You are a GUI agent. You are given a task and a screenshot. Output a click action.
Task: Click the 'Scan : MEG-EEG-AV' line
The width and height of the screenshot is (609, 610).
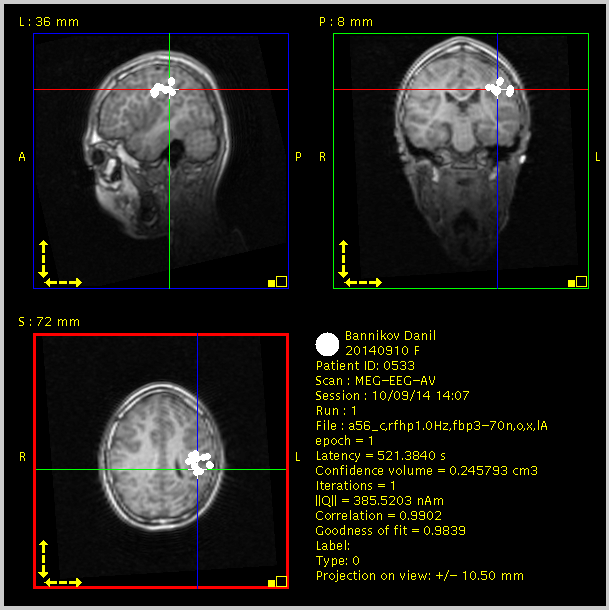pyautogui.click(x=375, y=381)
